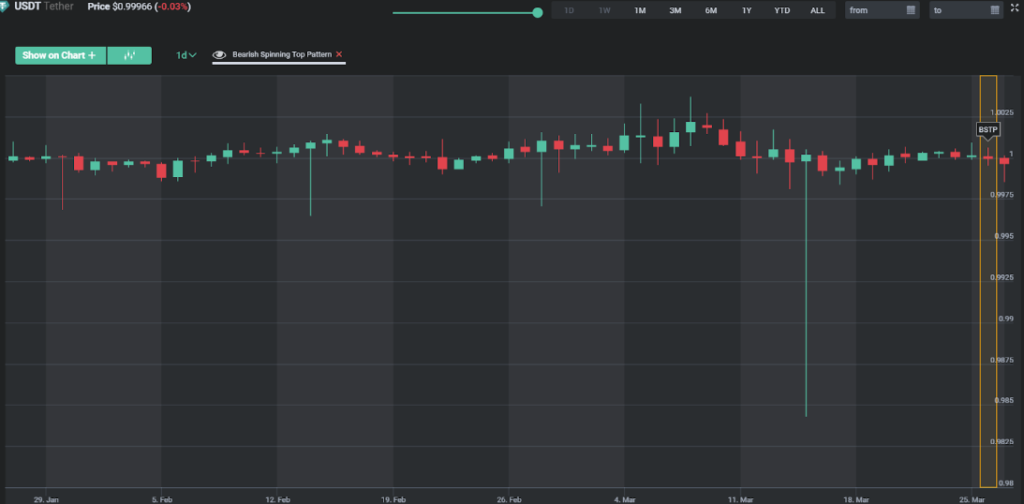Click the zoom slider handle
Viewport: 1024px width, 504px height.
click(x=537, y=12)
